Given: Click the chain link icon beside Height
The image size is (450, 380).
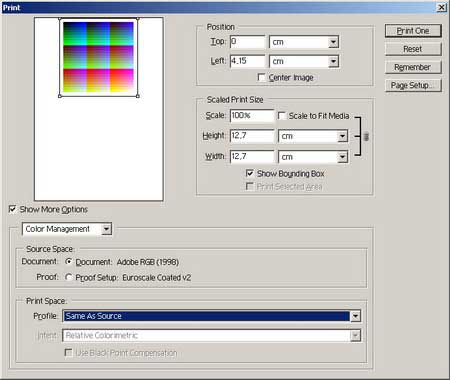Looking at the screenshot, I should point(366,136).
